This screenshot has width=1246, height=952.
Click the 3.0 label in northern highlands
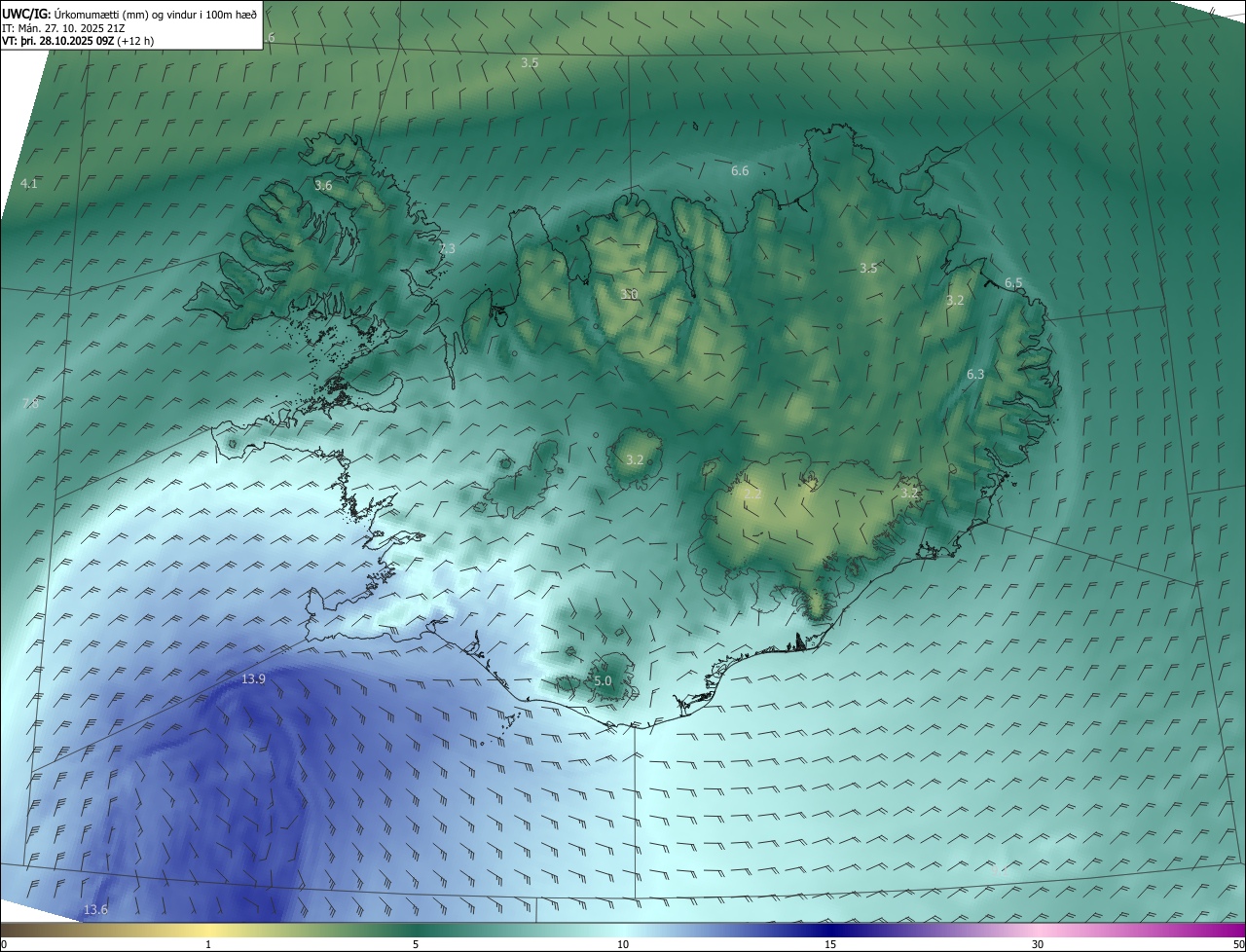630,294
